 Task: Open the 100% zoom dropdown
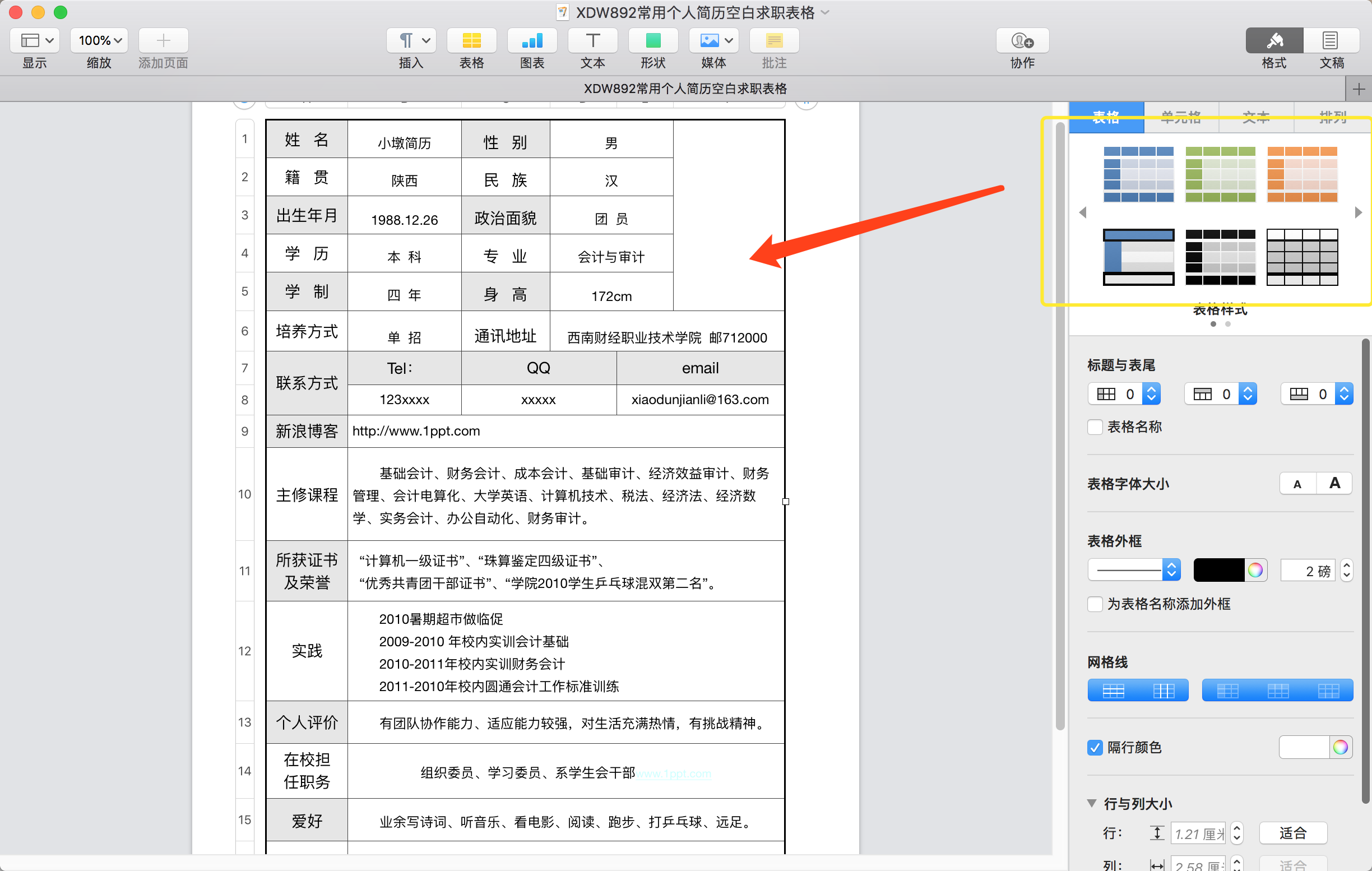pos(99,40)
